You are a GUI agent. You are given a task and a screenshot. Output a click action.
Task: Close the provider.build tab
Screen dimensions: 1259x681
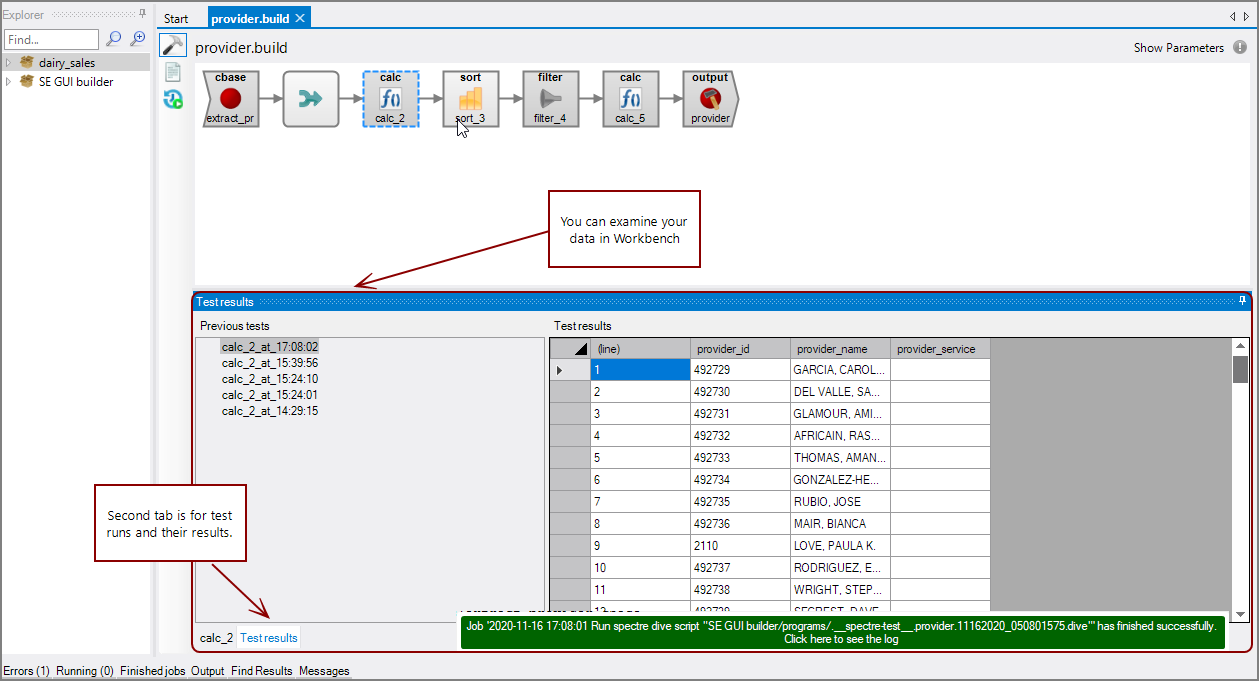(300, 18)
